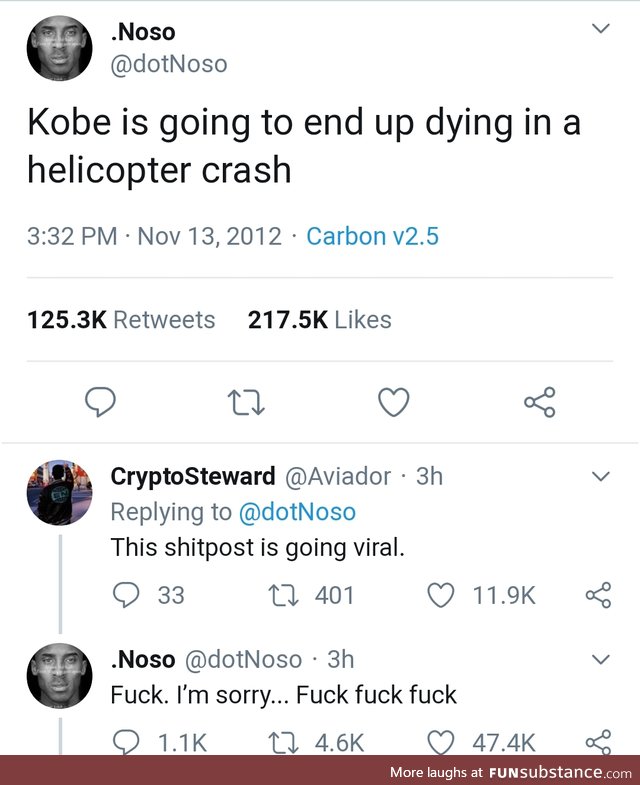Reply to the main helicopter crash tweet
640x785 pixels.
click(100, 402)
